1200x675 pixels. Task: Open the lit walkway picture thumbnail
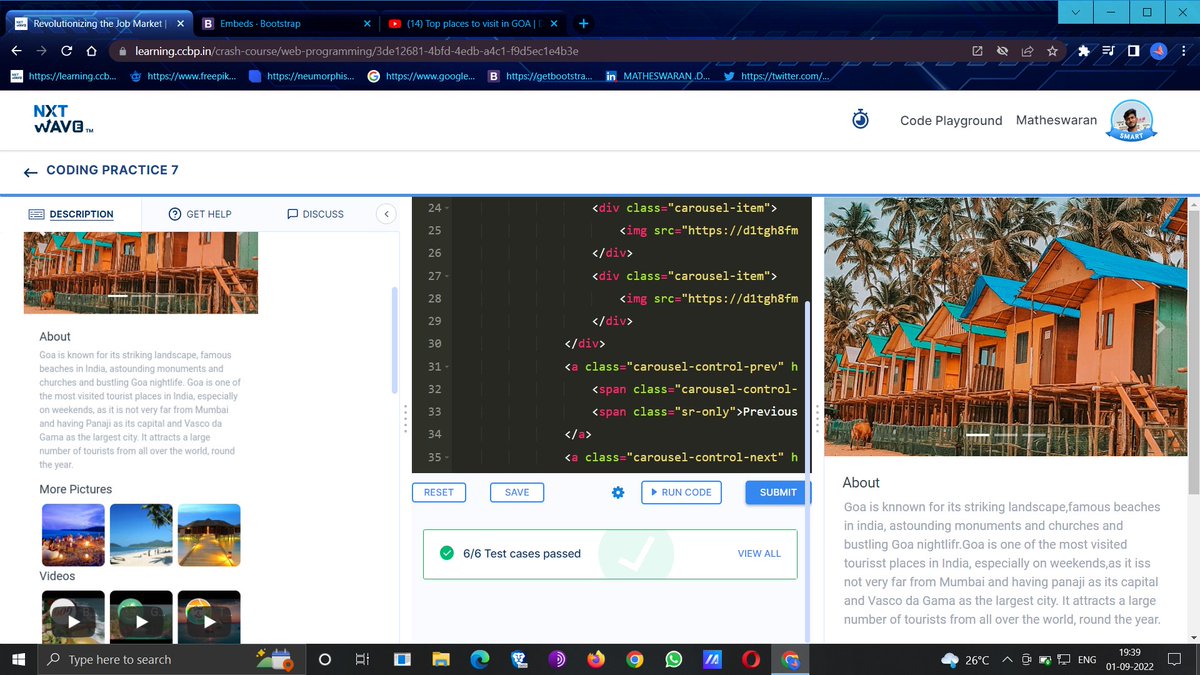209,535
